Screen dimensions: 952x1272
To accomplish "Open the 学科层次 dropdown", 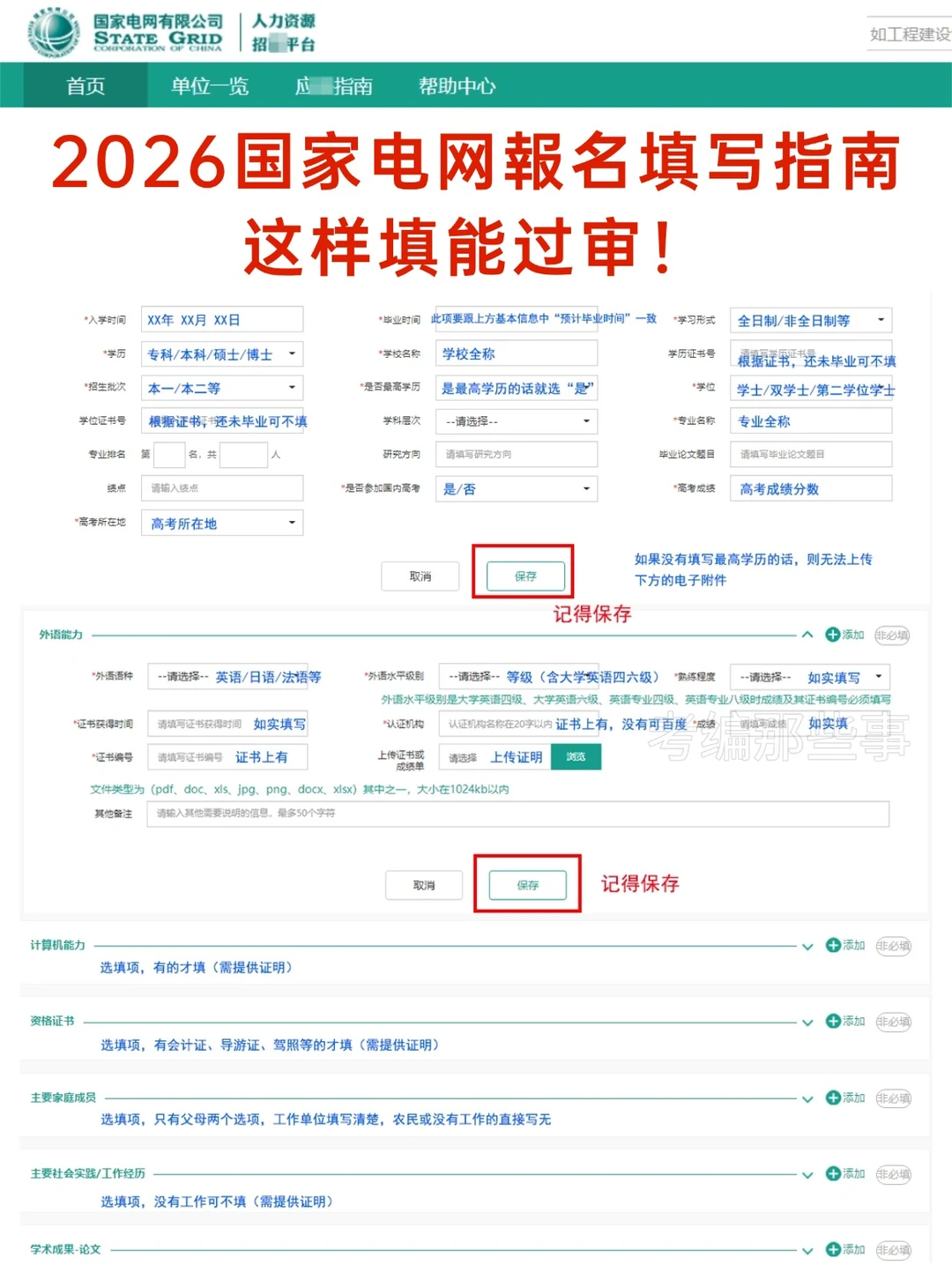I will pyautogui.click(x=517, y=421).
